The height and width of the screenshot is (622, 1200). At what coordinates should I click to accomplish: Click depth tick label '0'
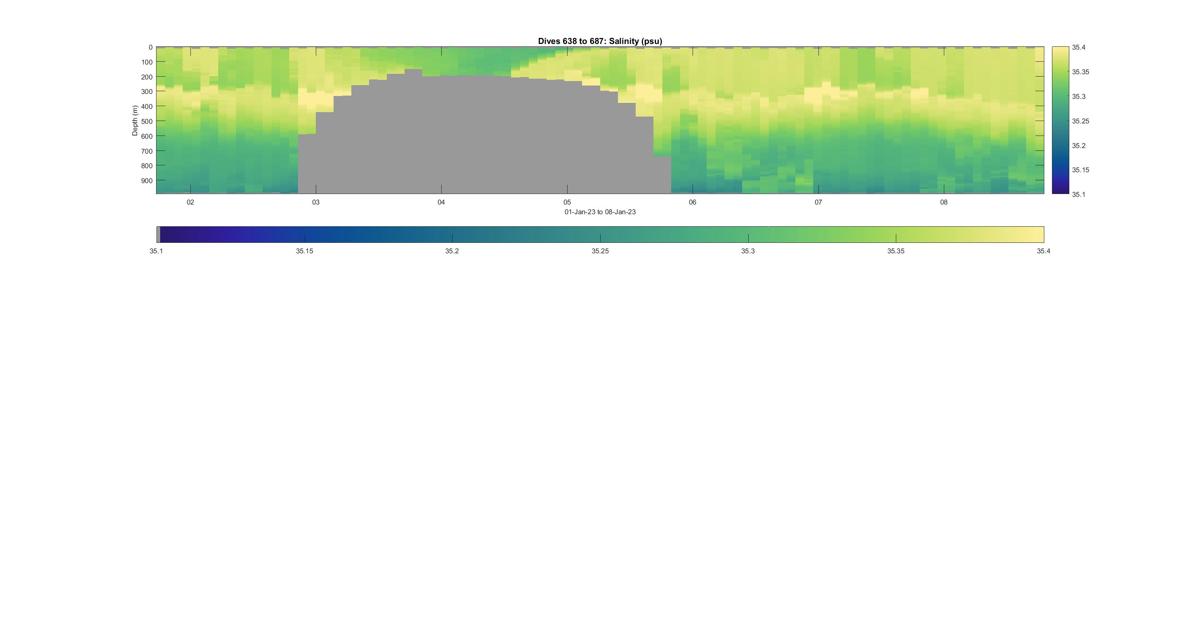pyautogui.click(x=150, y=47)
